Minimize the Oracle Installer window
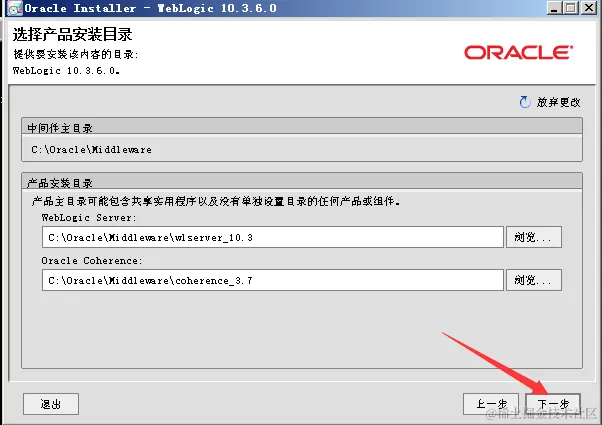 (x=554, y=8)
